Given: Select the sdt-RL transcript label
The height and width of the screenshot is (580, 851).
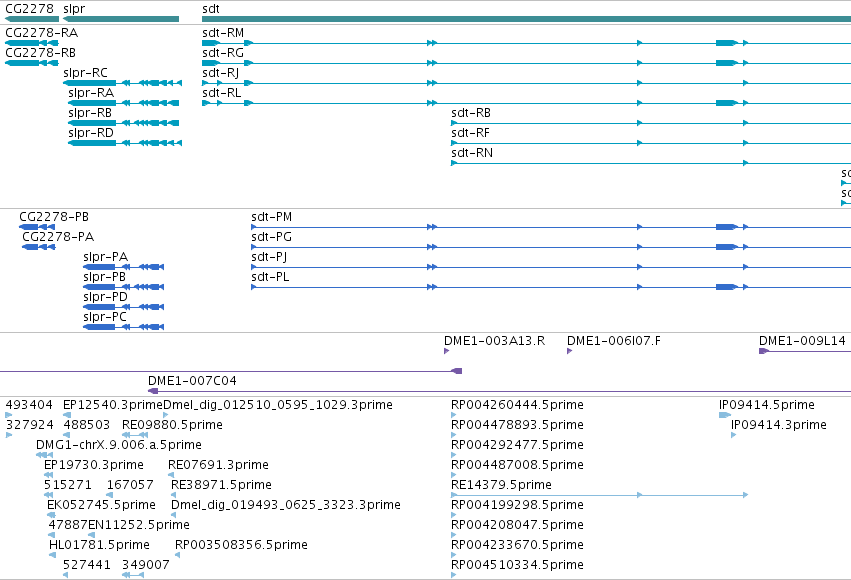Looking at the screenshot, I should 221,93.
